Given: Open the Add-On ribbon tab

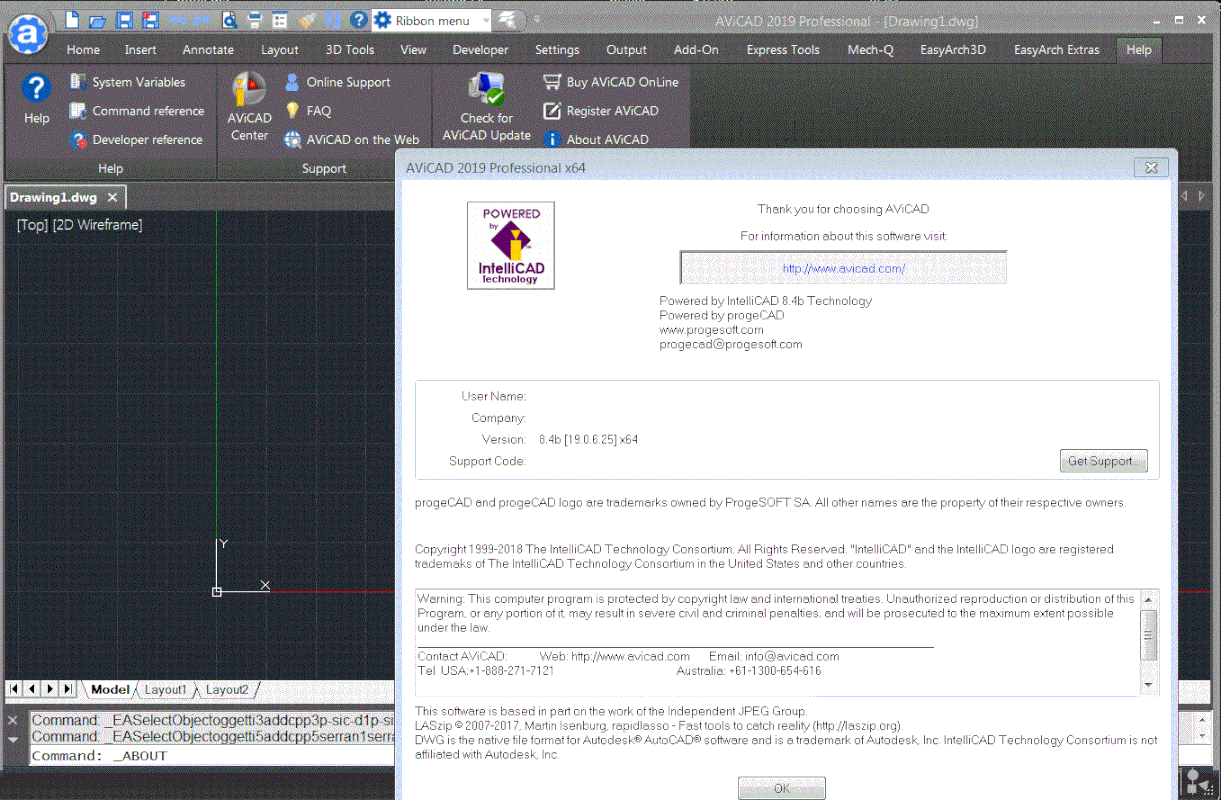Looking at the screenshot, I should coord(696,50).
